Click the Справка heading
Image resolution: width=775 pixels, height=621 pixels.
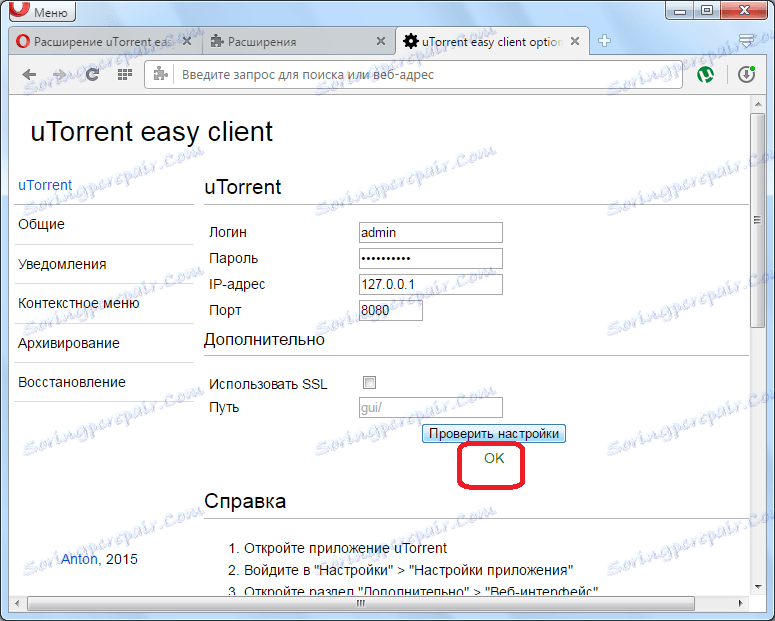click(245, 501)
